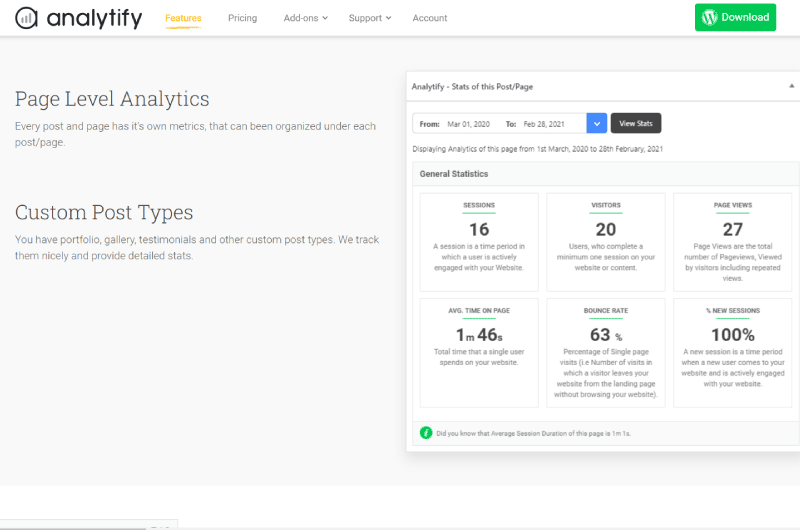800x530 pixels.
Task: Open the Account page
Action: click(x=430, y=18)
